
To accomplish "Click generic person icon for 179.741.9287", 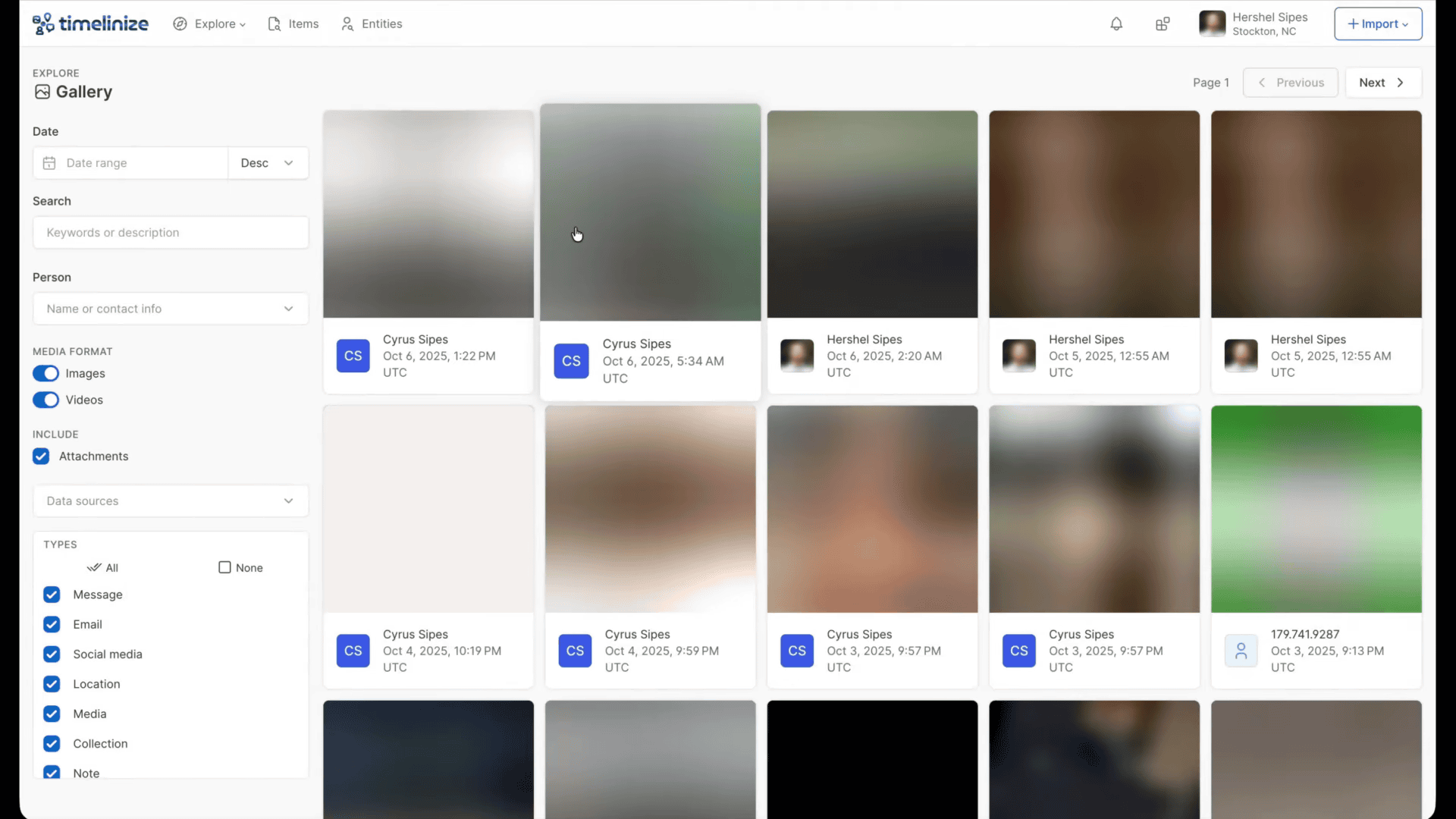I will [1241, 651].
